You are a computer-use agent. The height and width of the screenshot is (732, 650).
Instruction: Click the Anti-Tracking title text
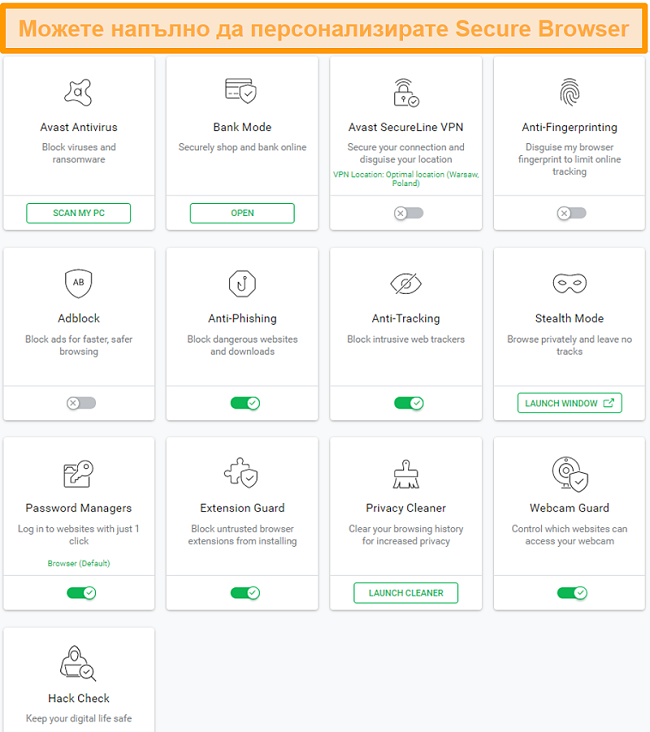(x=406, y=318)
